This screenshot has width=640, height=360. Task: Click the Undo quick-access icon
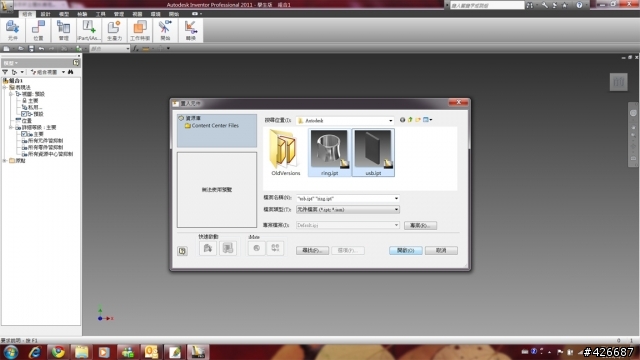click(41, 49)
